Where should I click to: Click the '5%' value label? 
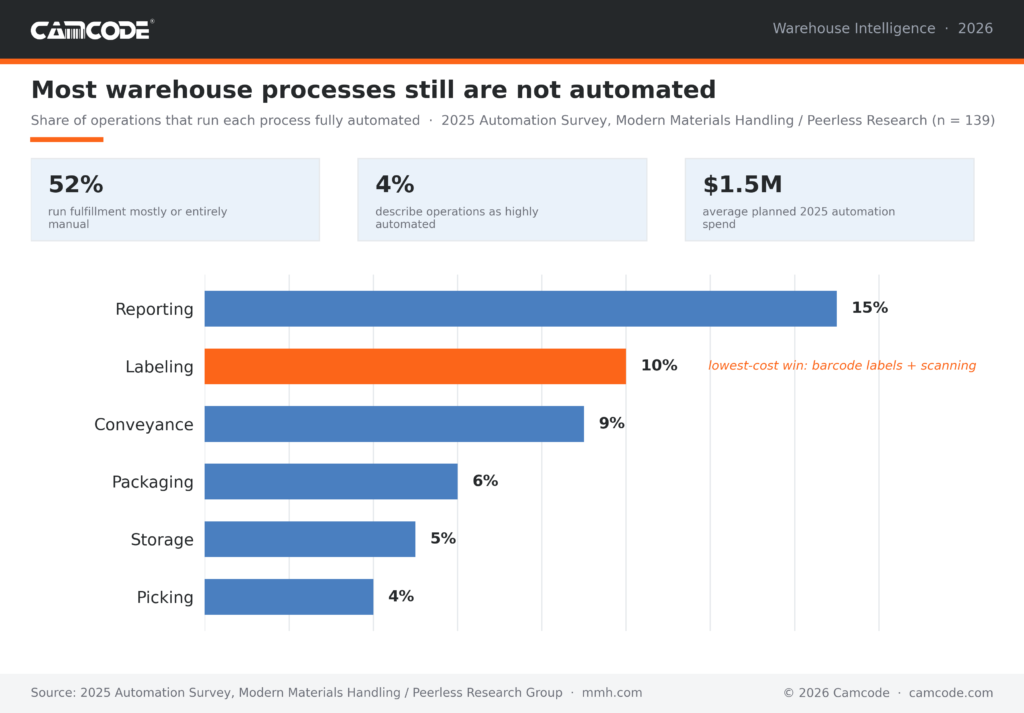(x=443, y=538)
